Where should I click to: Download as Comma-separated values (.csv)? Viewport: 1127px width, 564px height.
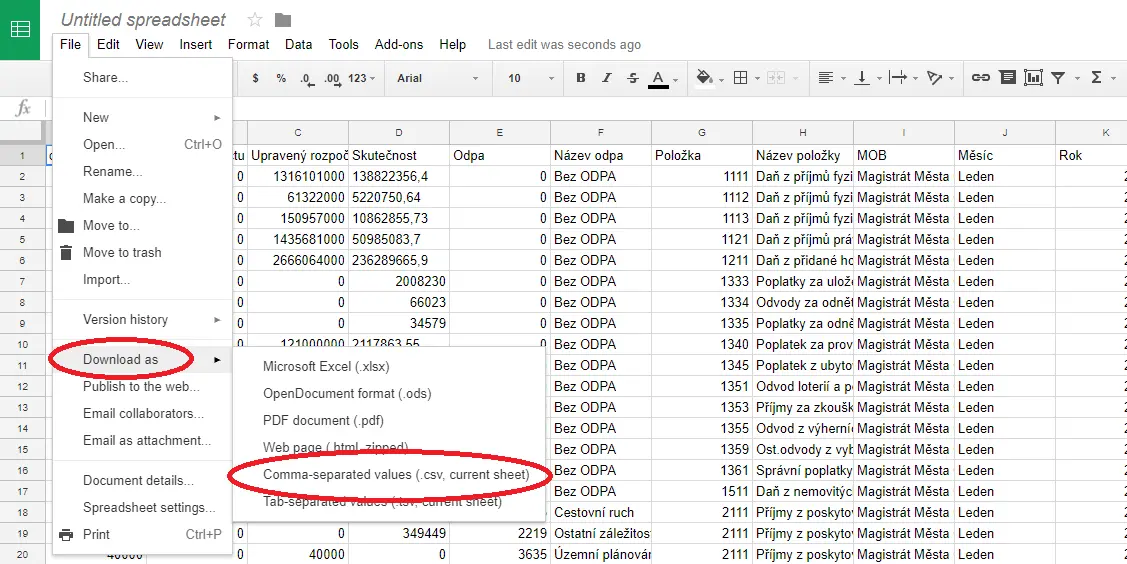coord(389,475)
